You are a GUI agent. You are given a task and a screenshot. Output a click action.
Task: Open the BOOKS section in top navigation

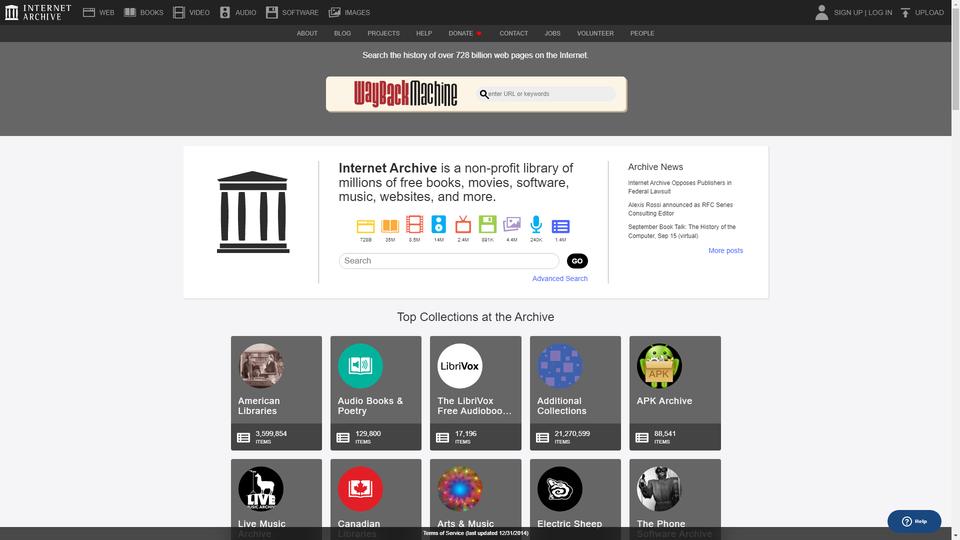coord(144,12)
